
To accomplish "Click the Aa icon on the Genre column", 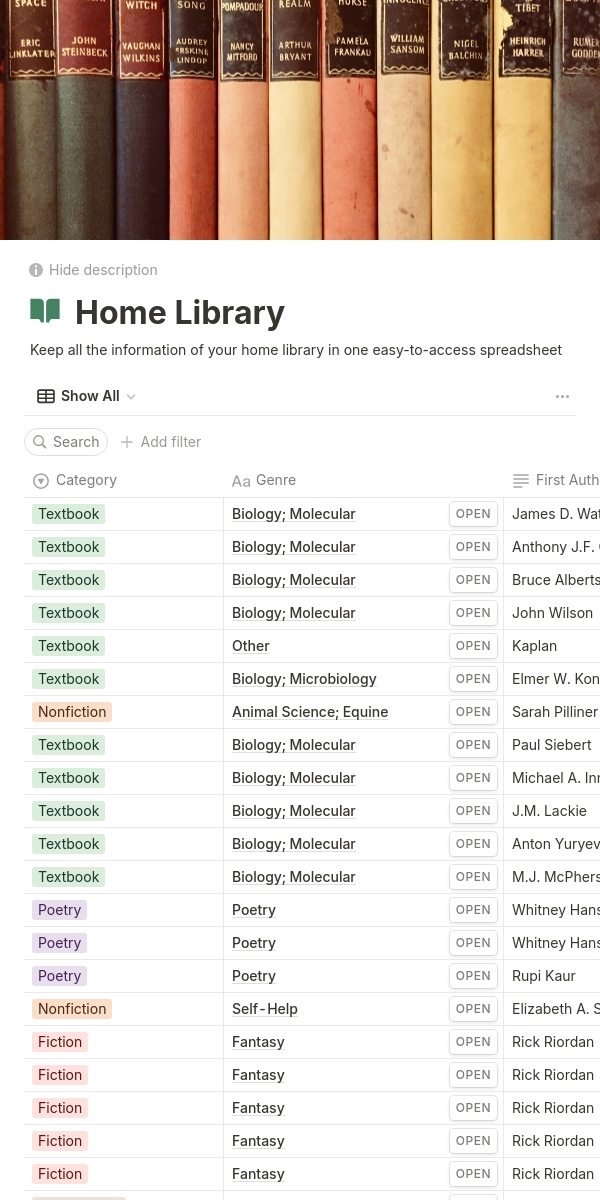I will pos(241,481).
